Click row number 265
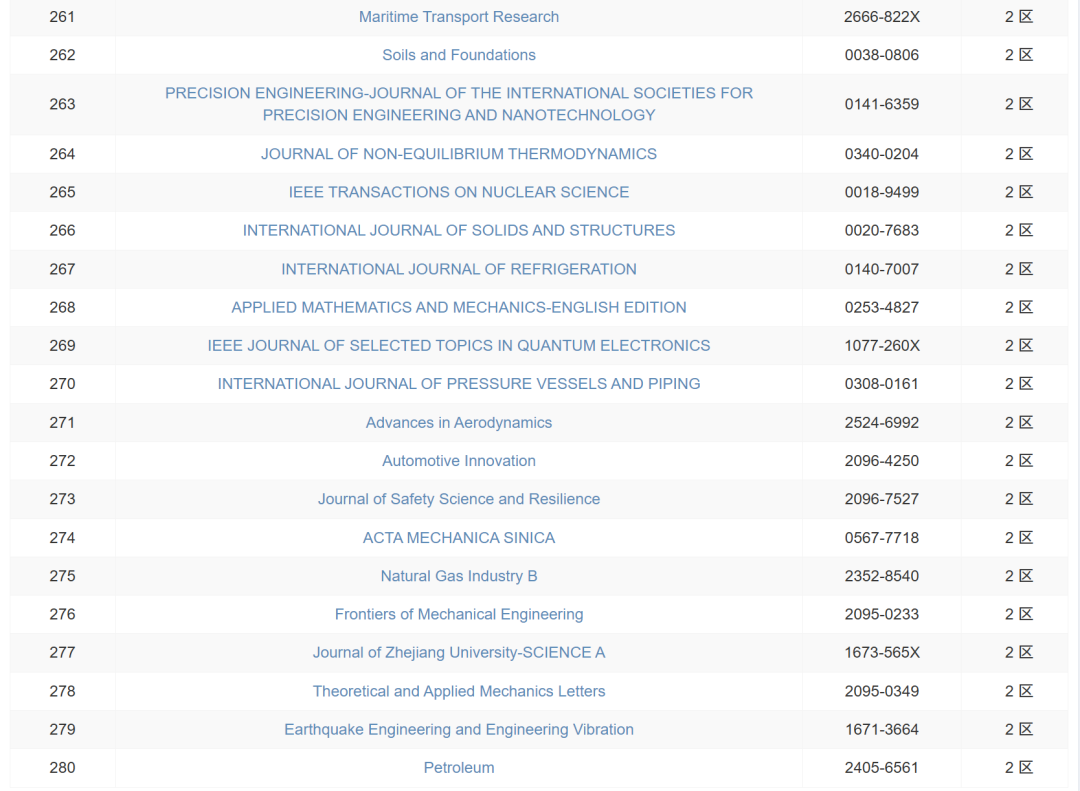The width and height of the screenshot is (1080, 791). (x=62, y=192)
